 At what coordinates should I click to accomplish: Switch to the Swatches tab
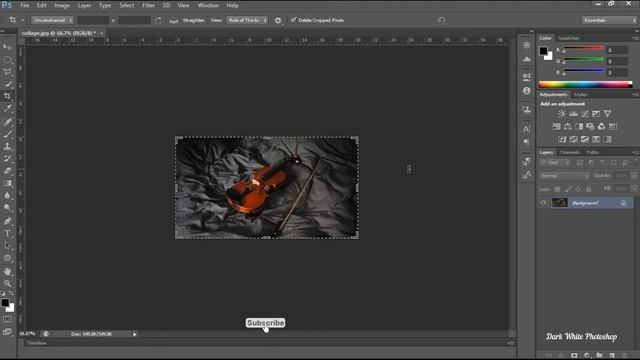[x=569, y=38]
